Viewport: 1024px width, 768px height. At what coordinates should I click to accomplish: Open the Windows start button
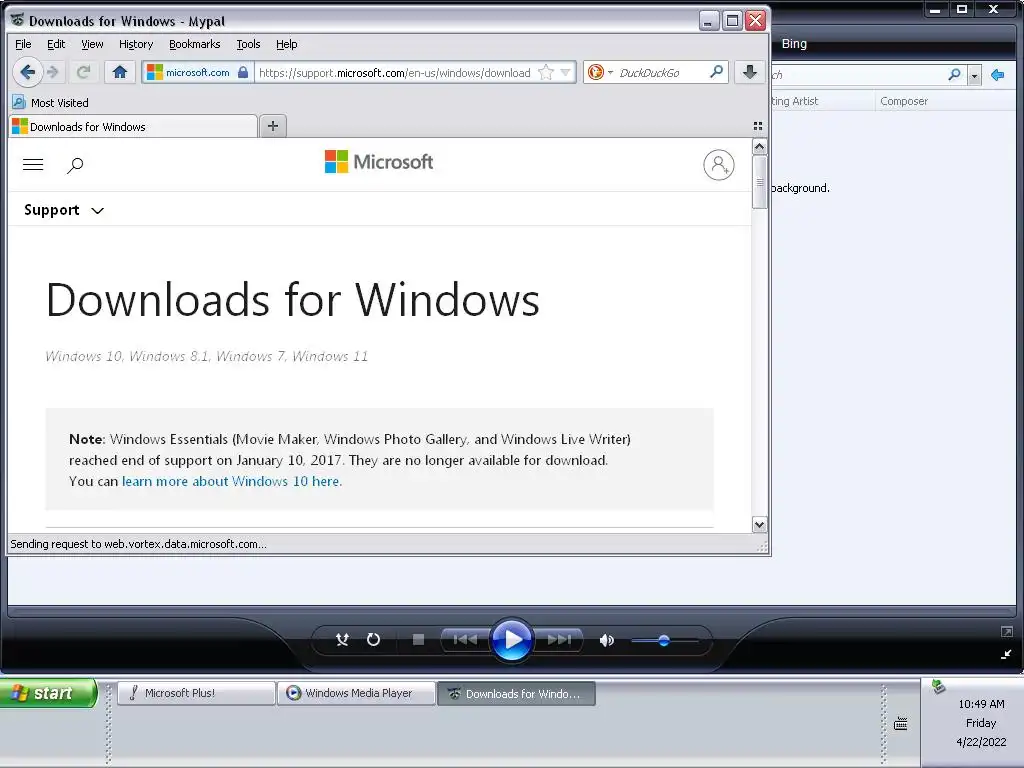pyautogui.click(x=49, y=693)
